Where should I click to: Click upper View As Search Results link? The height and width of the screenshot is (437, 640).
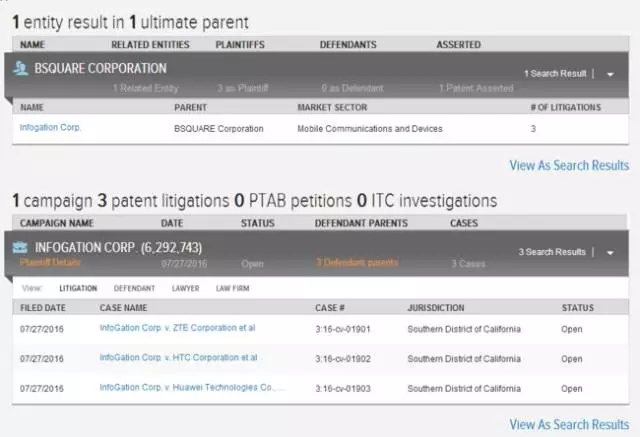(x=569, y=165)
